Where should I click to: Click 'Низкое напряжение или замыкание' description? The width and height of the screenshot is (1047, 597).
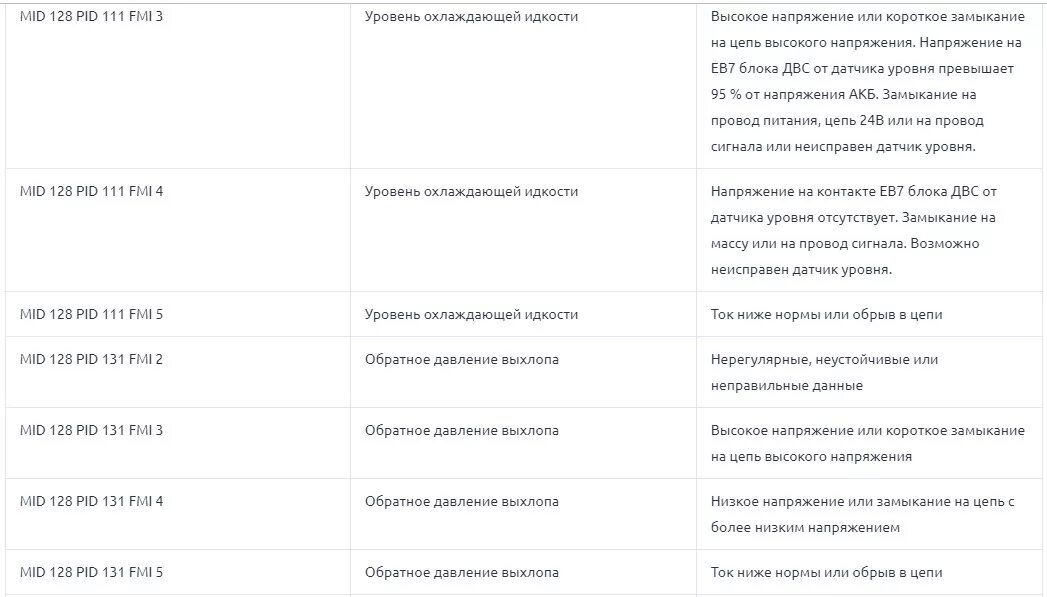[x=862, y=514]
